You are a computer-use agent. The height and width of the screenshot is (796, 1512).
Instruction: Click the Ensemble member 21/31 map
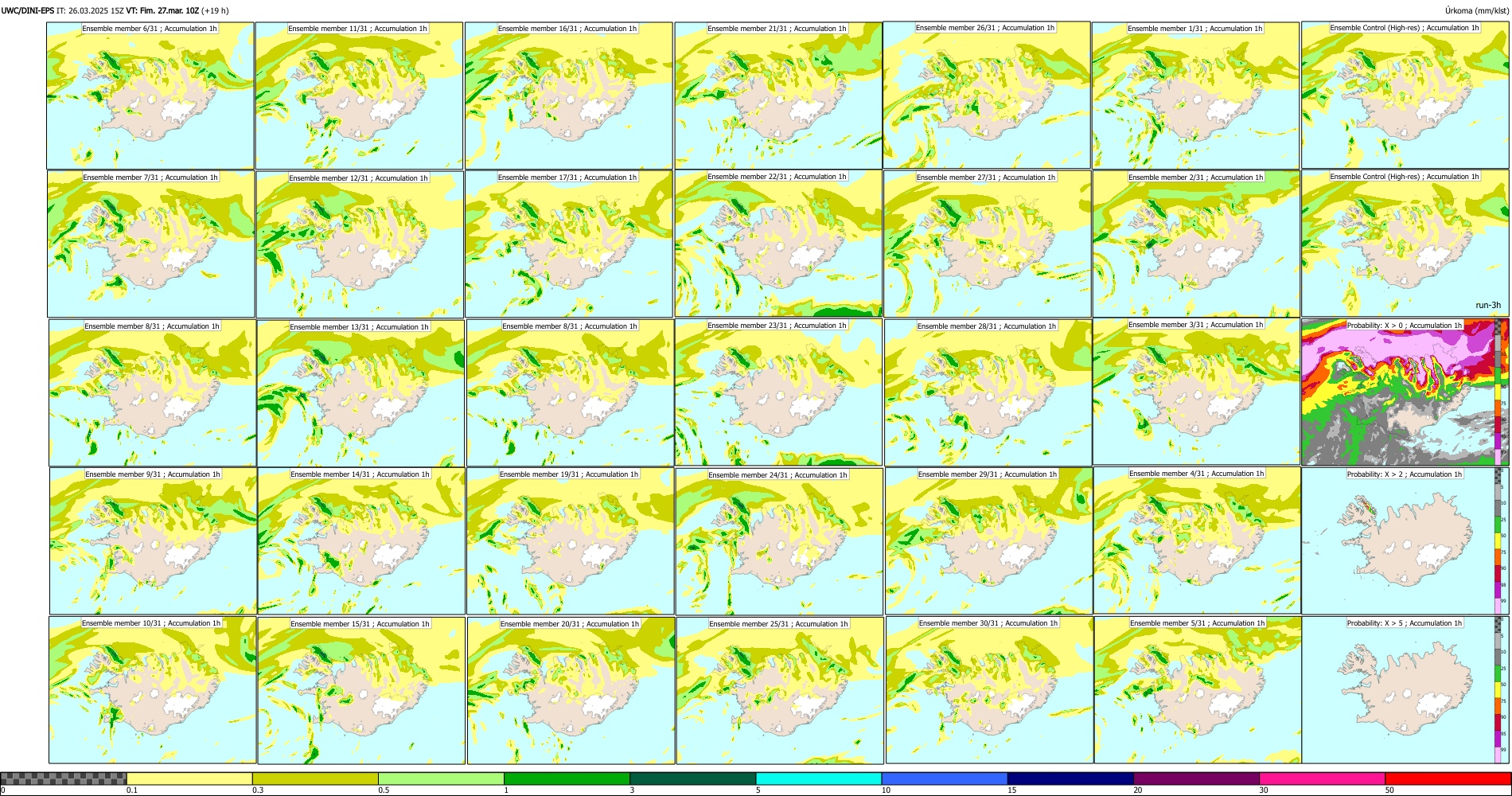click(x=778, y=96)
